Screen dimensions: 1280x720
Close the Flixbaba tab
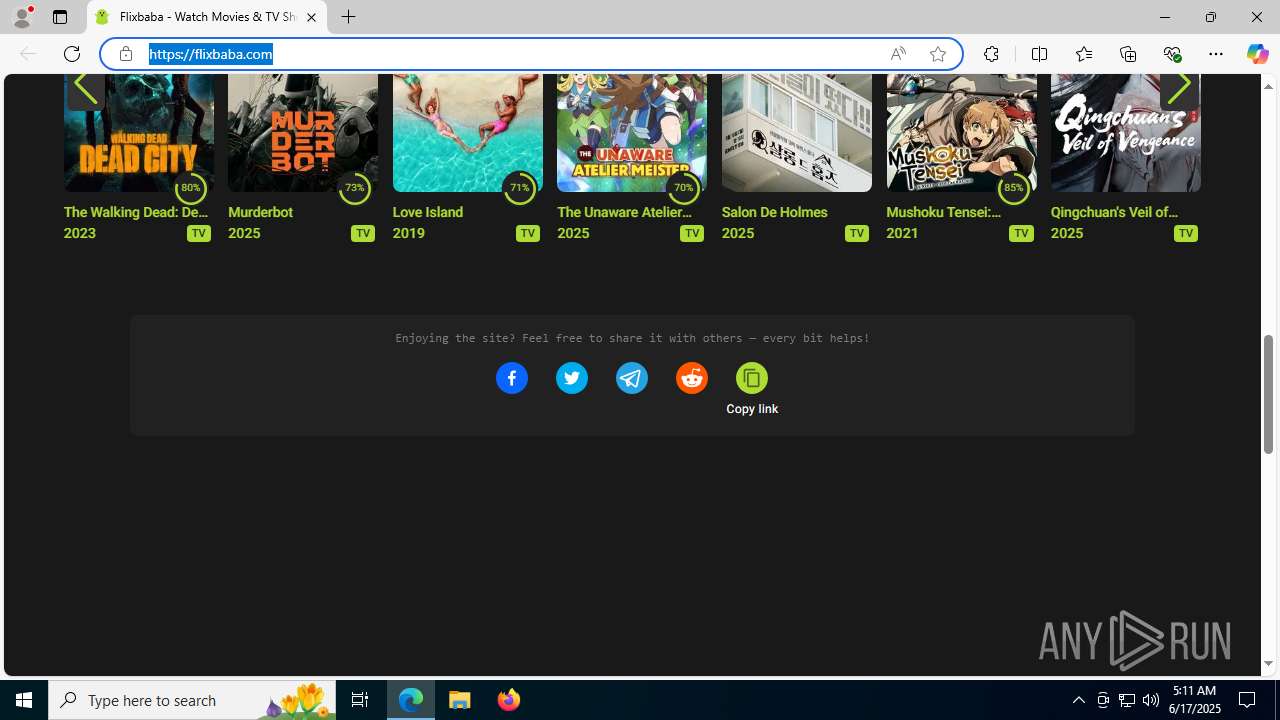(x=311, y=17)
